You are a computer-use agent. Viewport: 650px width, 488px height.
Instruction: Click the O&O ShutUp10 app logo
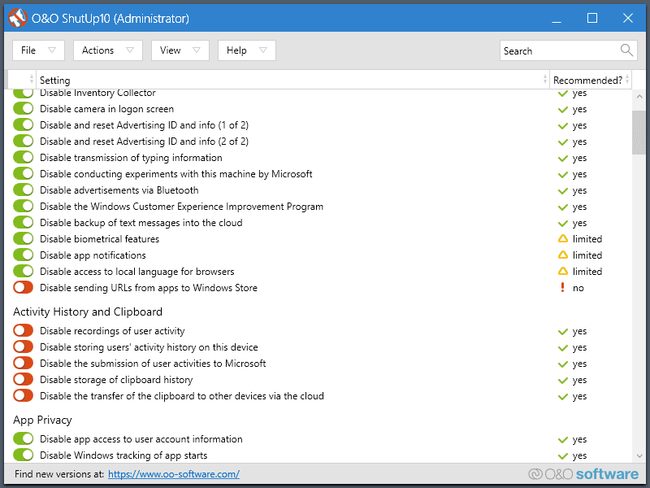17,18
